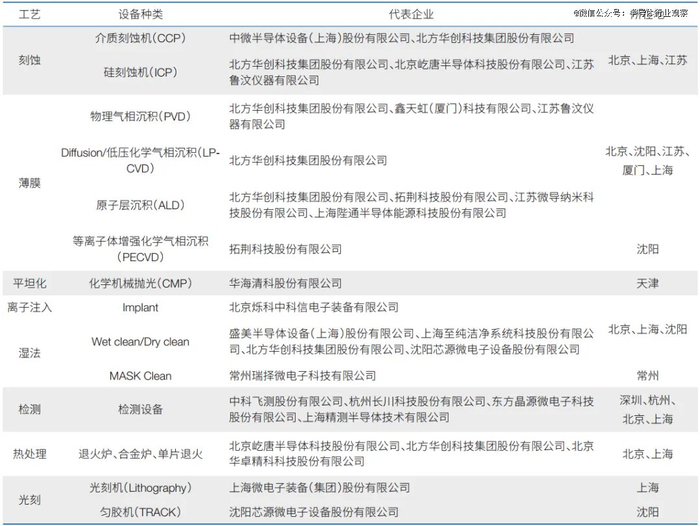Click companies text starting 盛美半导体设备(上海)
700x526 pixels.
point(411,341)
